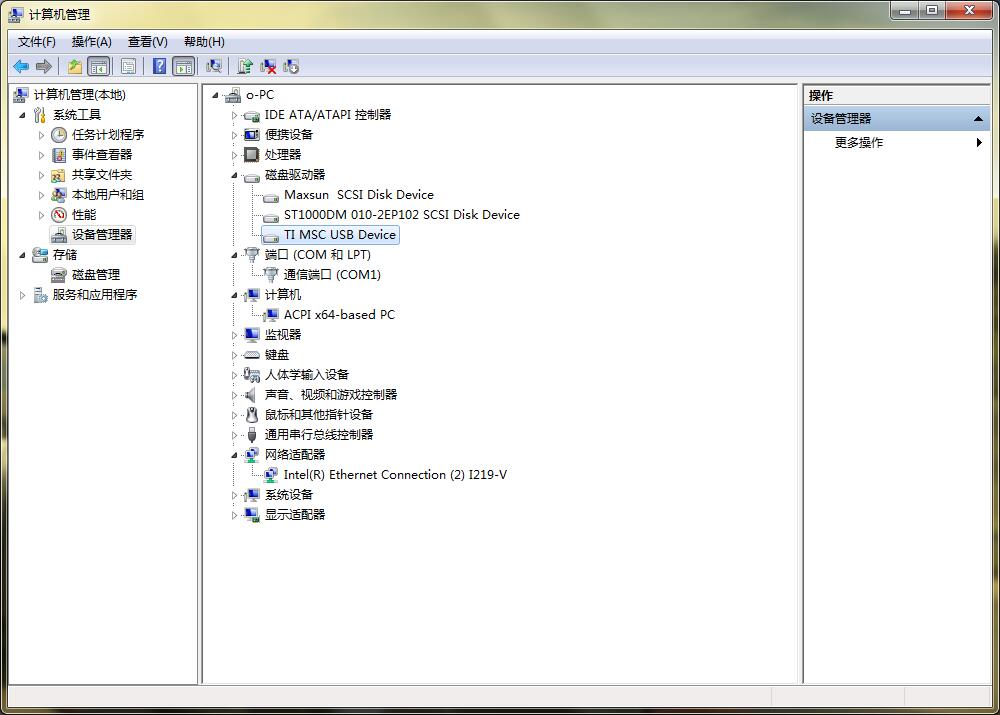Click the 本地用户和组 icon

(x=59, y=195)
